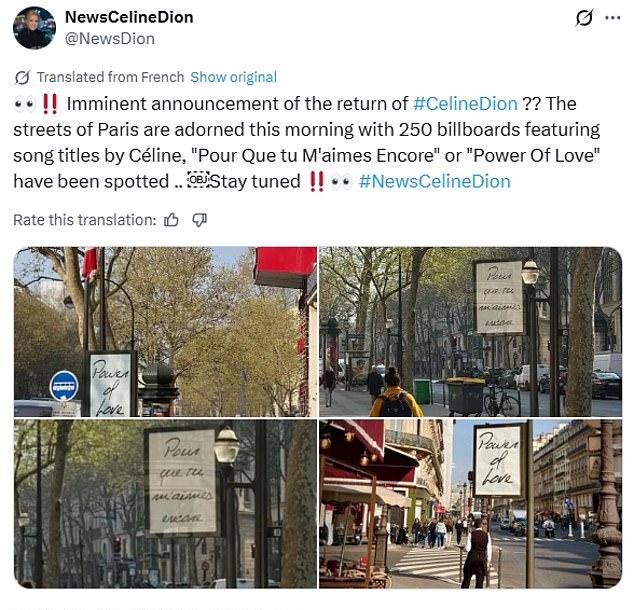Click the 'Stay tuned' text in tweet

tap(256, 181)
